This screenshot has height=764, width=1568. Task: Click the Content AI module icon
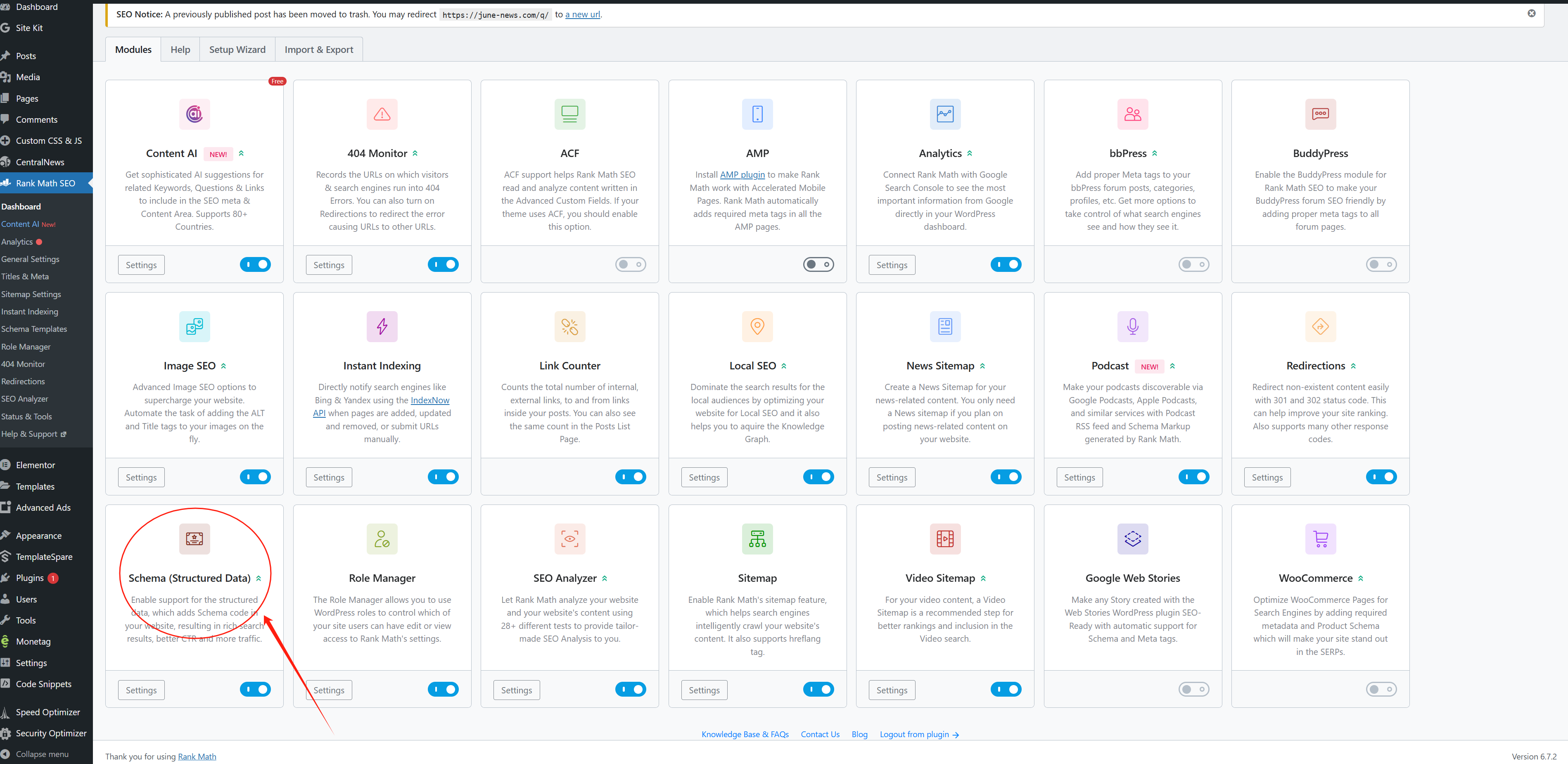tap(194, 114)
